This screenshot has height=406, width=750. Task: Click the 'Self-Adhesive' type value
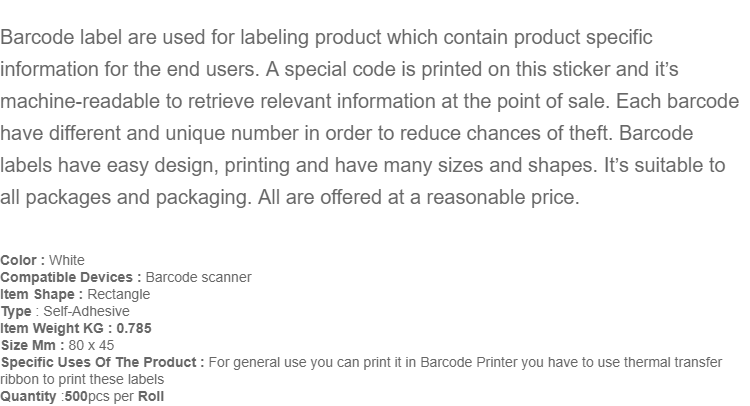click(x=87, y=311)
